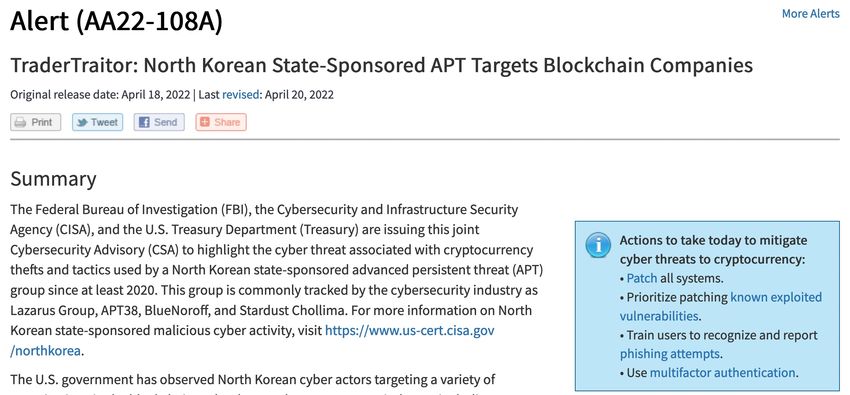Screen dimensions: 850x395
Task: Follow the us-cert.cisa.gov URL link
Action: coord(409,330)
